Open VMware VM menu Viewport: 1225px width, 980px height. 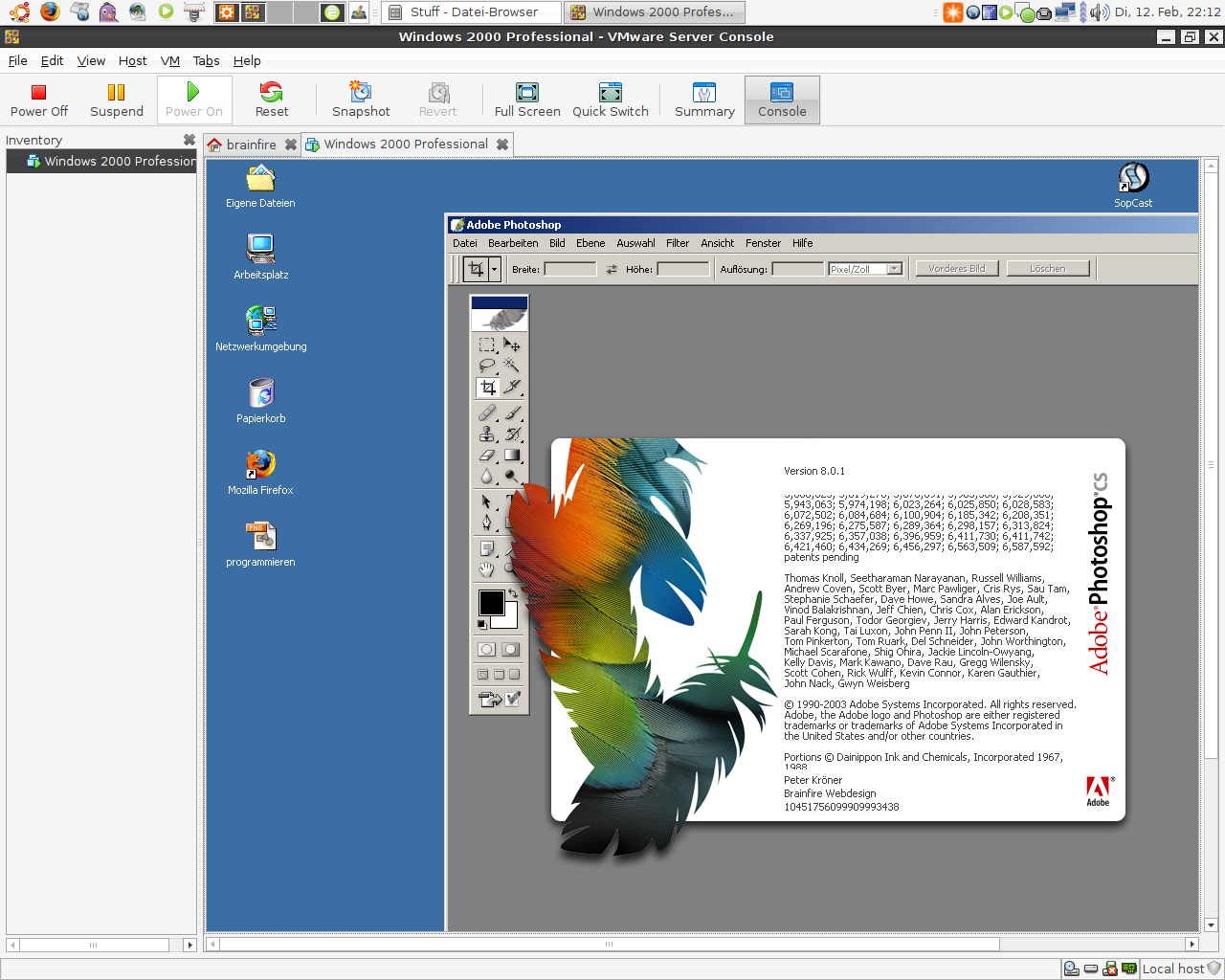click(x=170, y=60)
